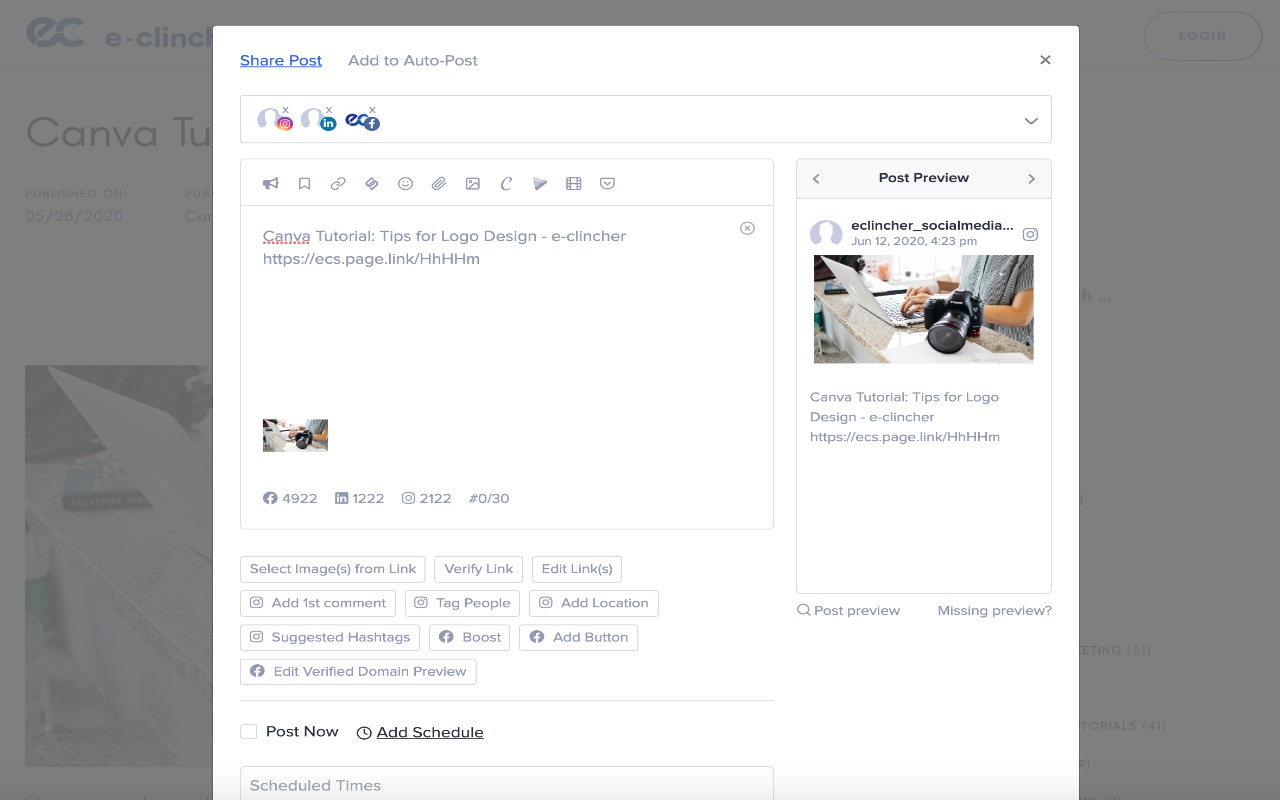Open Canva with the C icon
The height and width of the screenshot is (800, 1280).
[506, 184]
